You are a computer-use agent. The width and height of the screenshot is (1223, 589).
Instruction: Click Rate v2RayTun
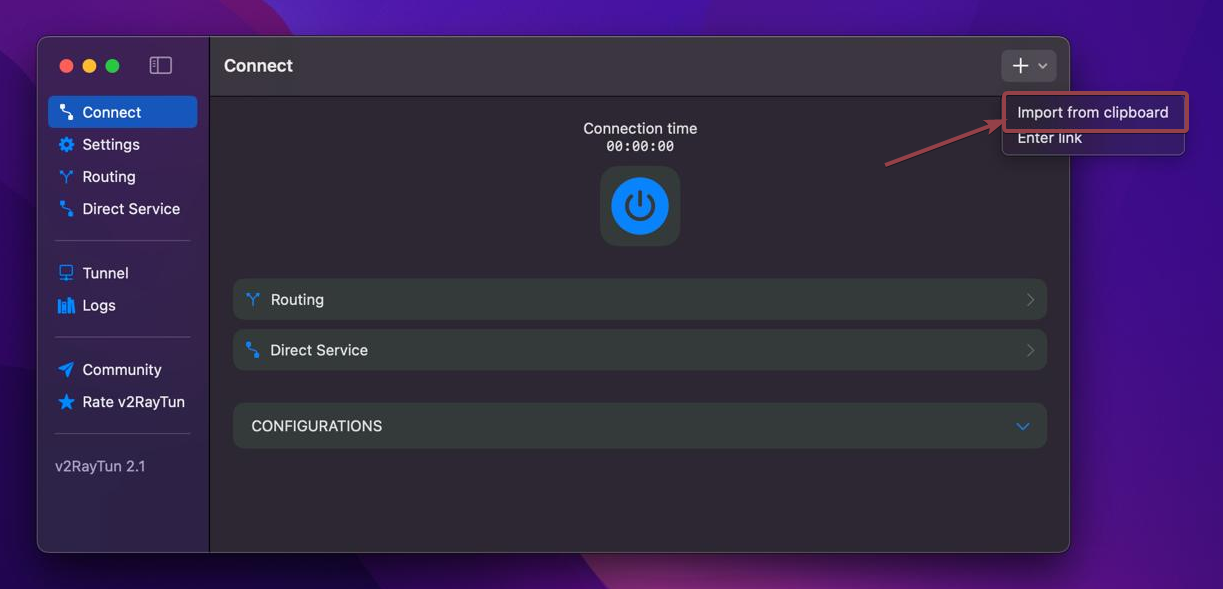click(x=133, y=401)
